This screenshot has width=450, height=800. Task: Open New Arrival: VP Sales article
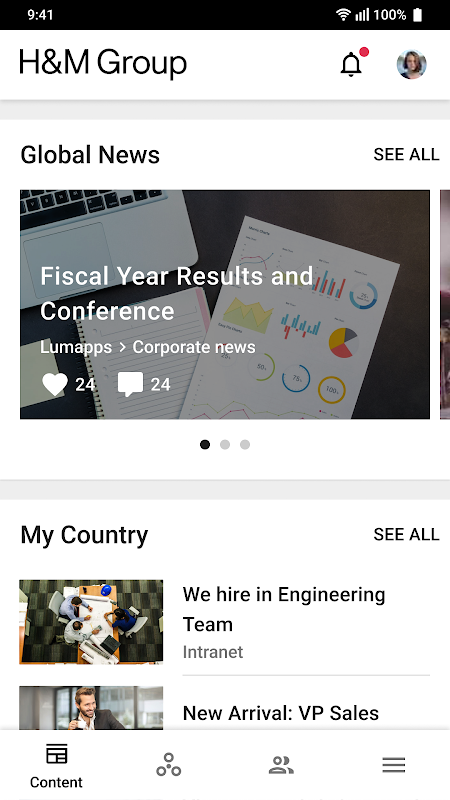[281, 713]
